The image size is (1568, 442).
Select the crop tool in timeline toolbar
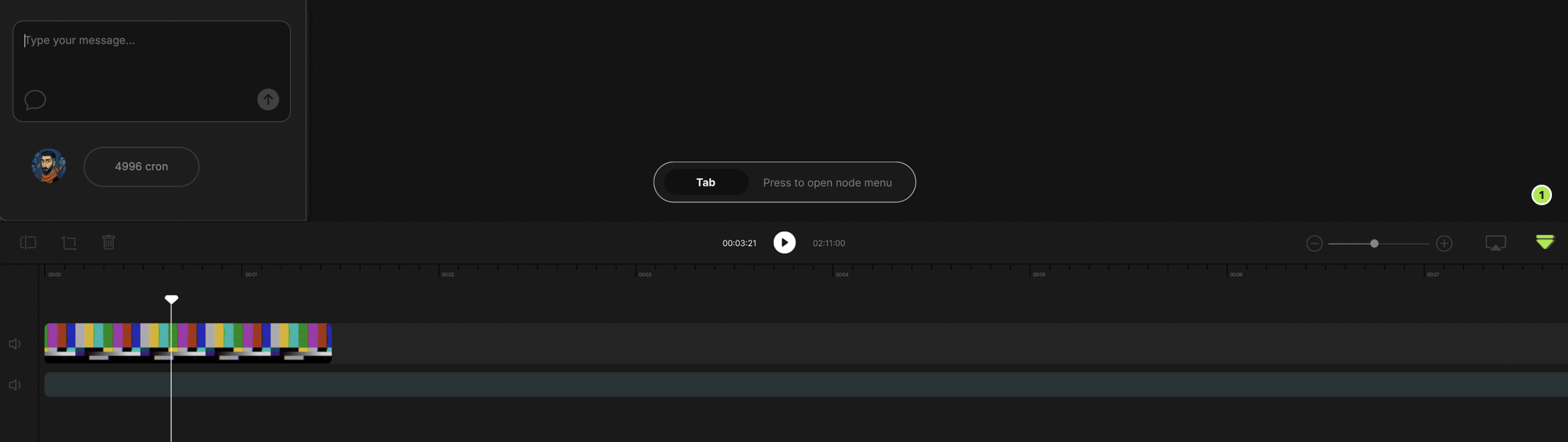pos(69,243)
